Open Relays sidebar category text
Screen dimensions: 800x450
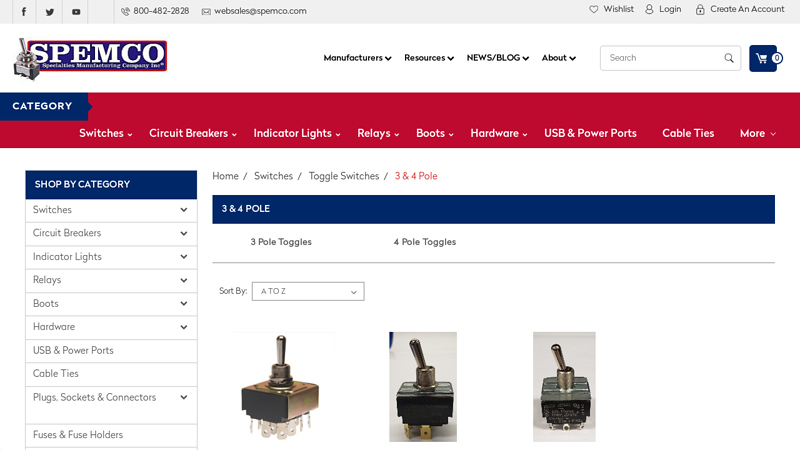pyautogui.click(x=47, y=280)
